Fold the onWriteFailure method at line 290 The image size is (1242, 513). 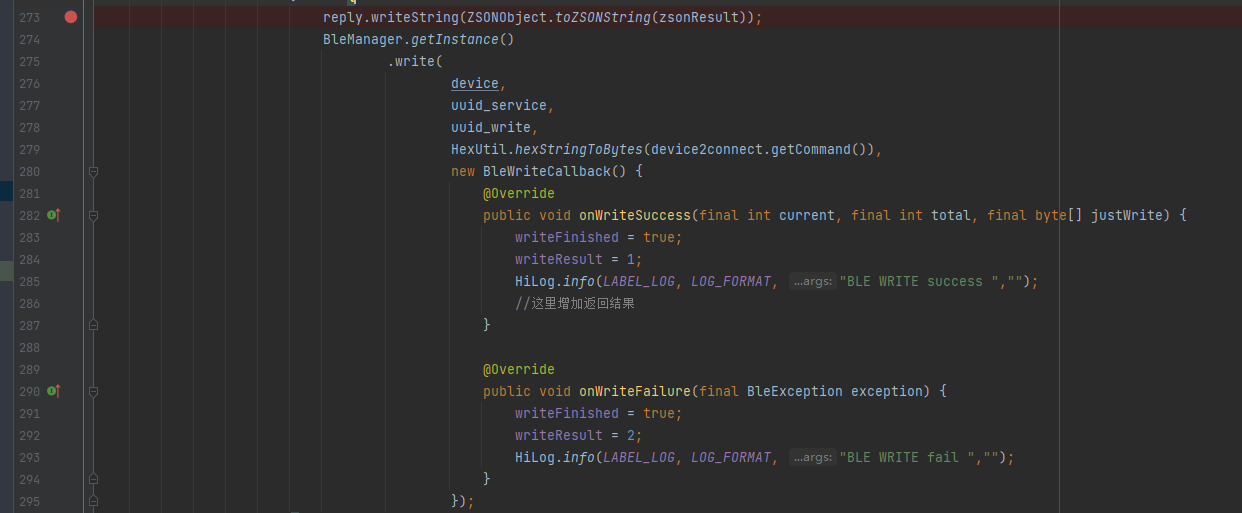point(93,391)
